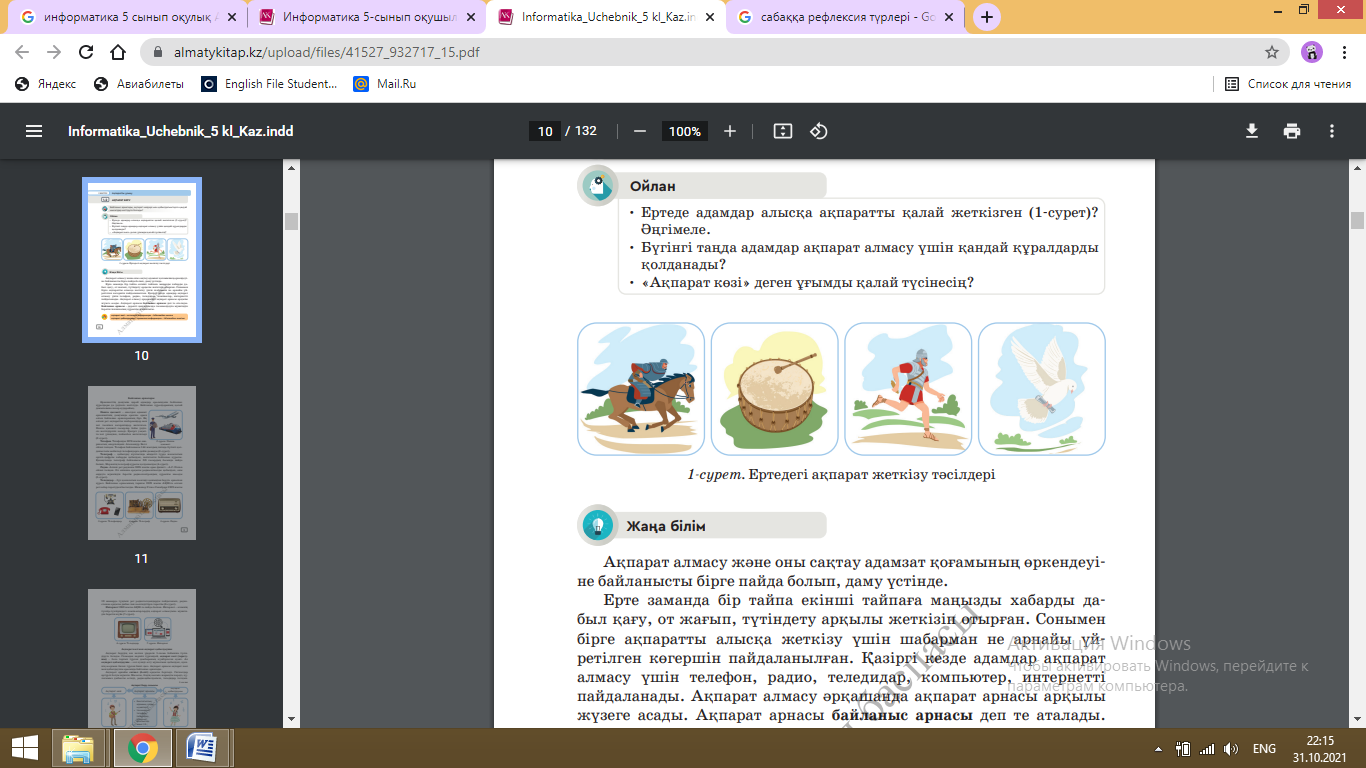
Task: Open the PDF sidebar hamburger menu
Action: coord(34,131)
